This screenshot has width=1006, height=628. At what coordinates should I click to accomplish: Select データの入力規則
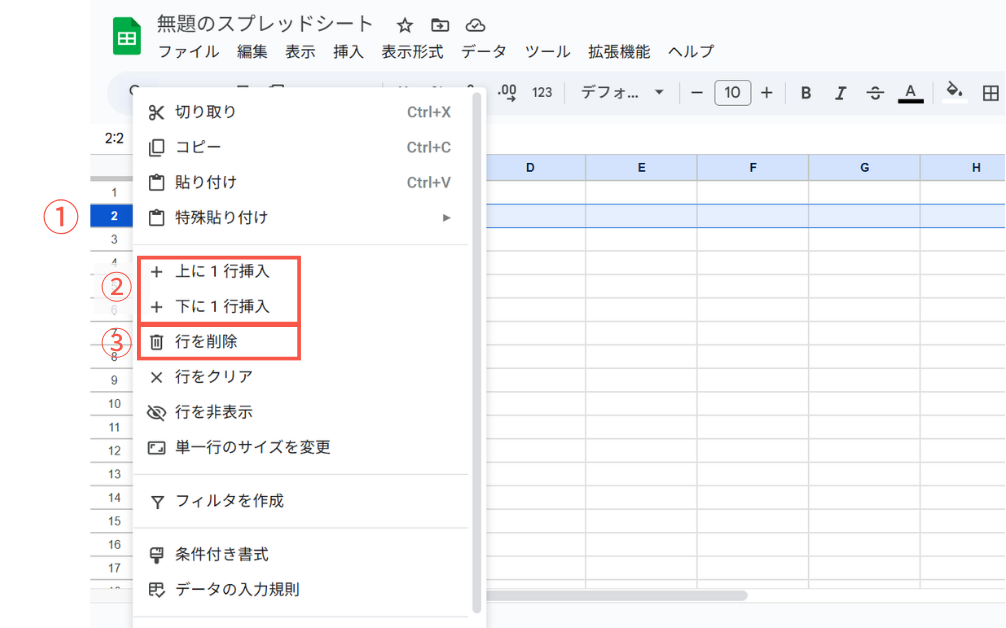tap(300, 590)
